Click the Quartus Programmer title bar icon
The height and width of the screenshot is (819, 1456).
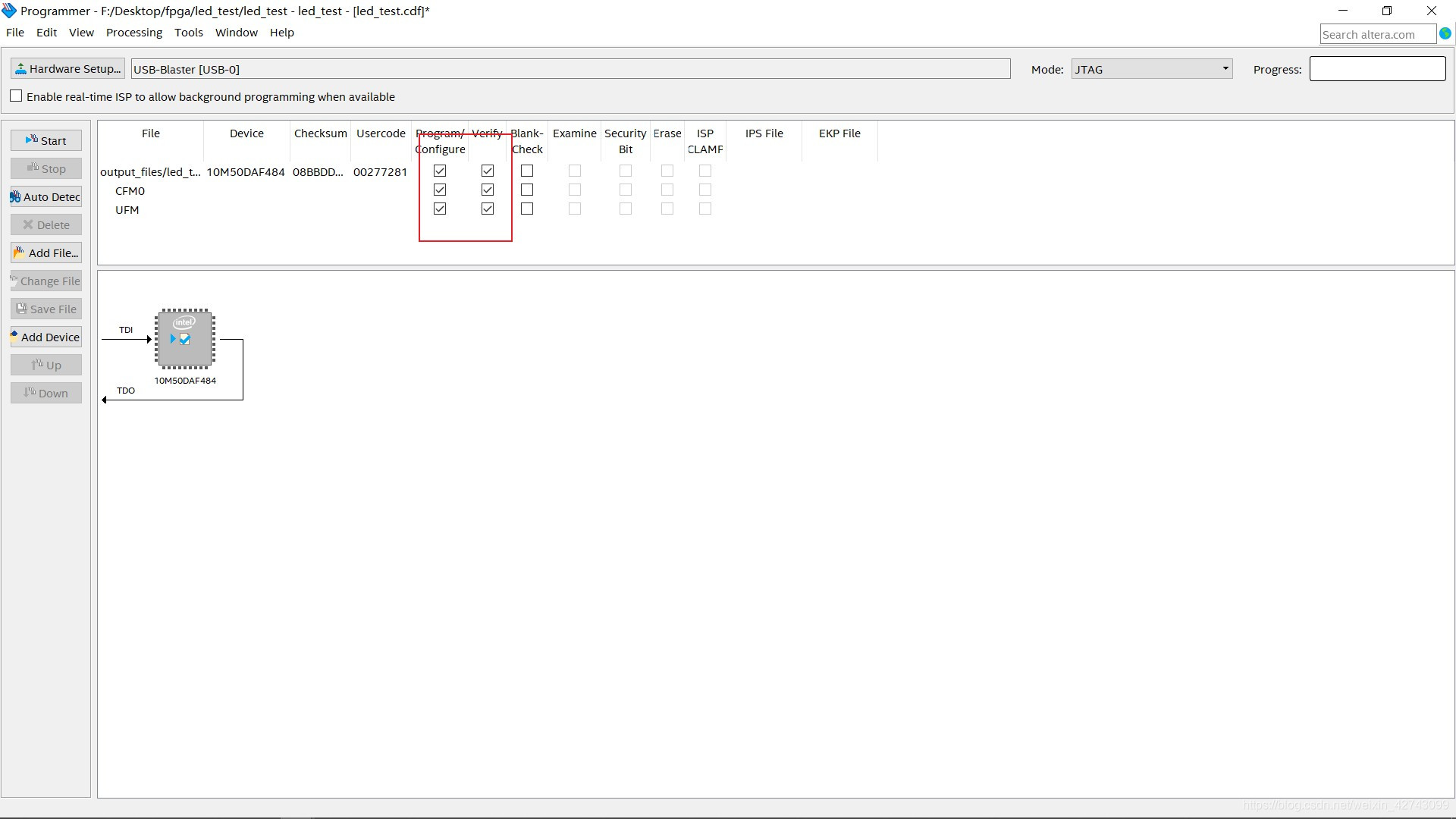[9, 11]
